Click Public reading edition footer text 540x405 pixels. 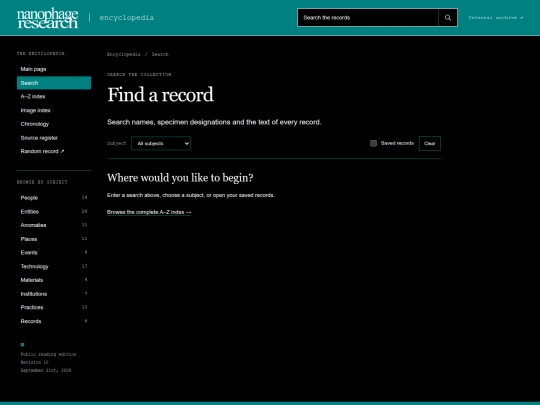[x=48, y=354]
